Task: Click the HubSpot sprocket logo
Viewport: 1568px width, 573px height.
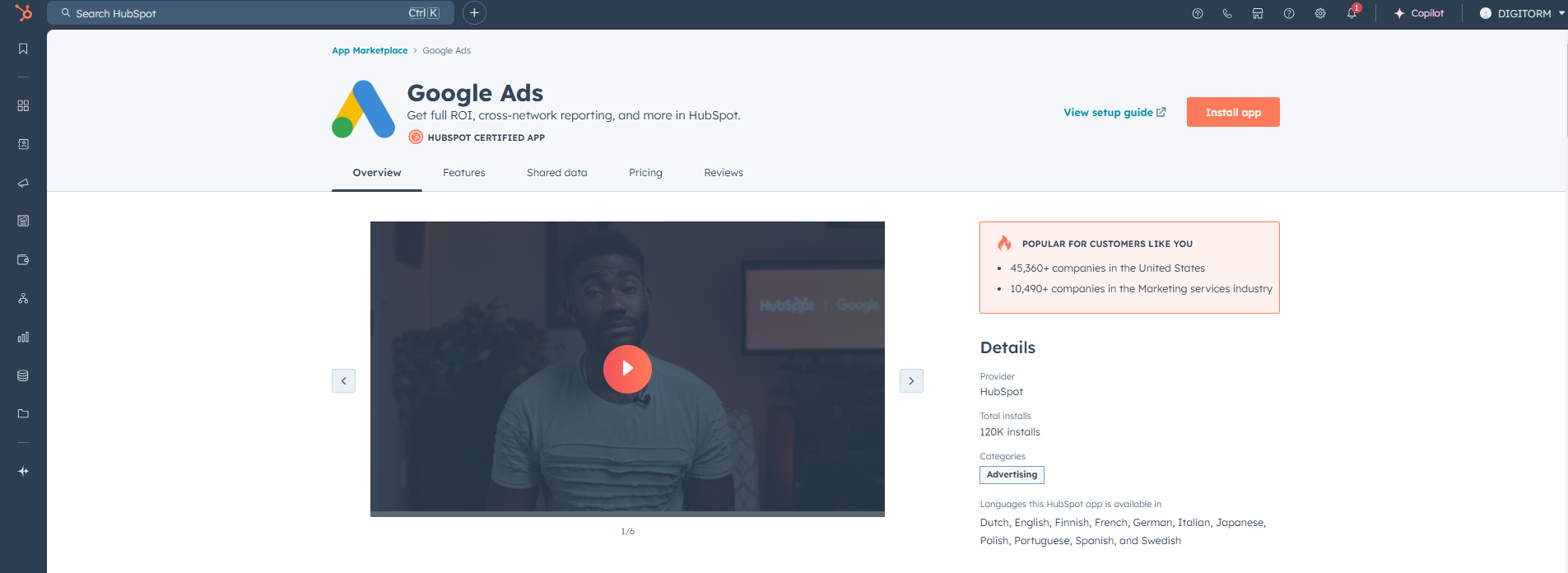Action: click(x=23, y=12)
